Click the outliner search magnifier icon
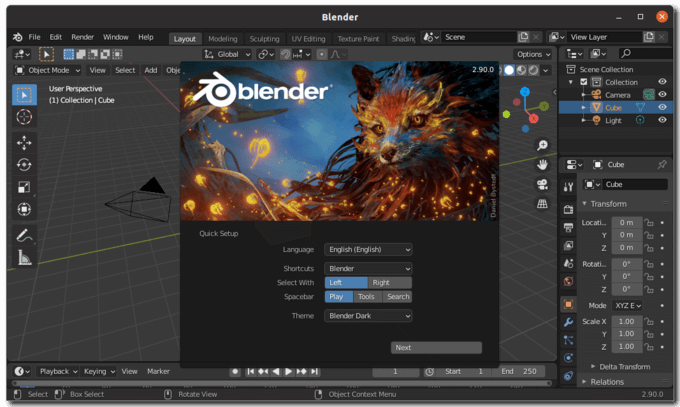The image size is (680, 407). point(625,54)
